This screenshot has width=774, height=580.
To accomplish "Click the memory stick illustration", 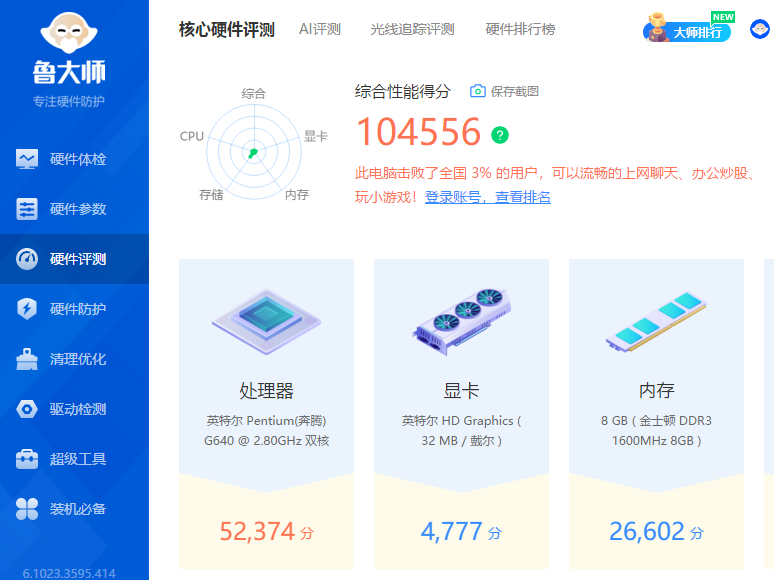I will [x=656, y=321].
